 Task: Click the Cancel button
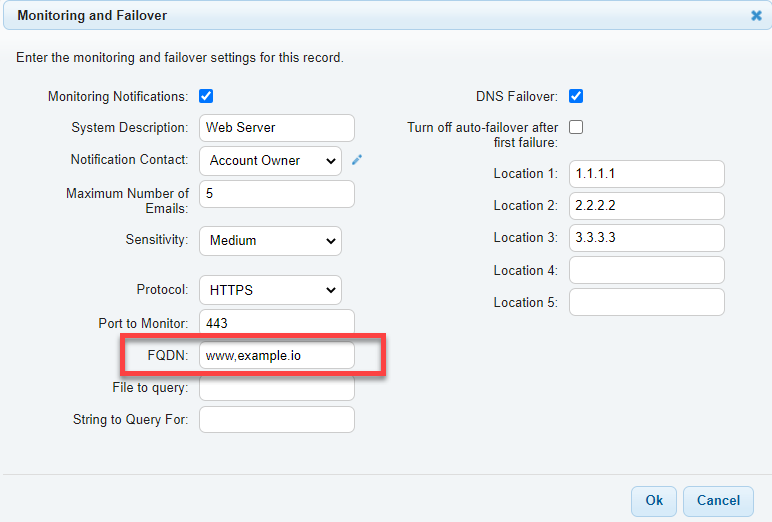pos(718,501)
